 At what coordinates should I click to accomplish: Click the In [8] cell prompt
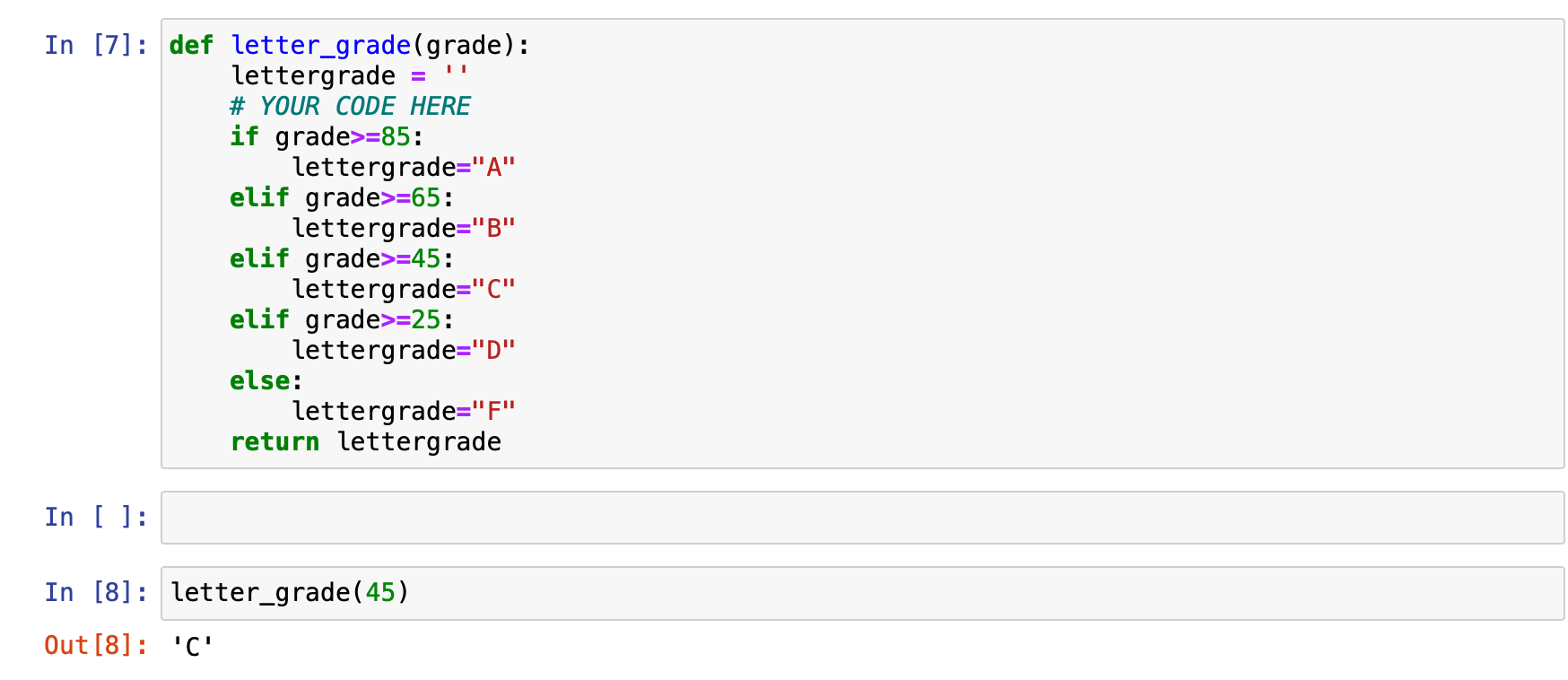(x=96, y=592)
